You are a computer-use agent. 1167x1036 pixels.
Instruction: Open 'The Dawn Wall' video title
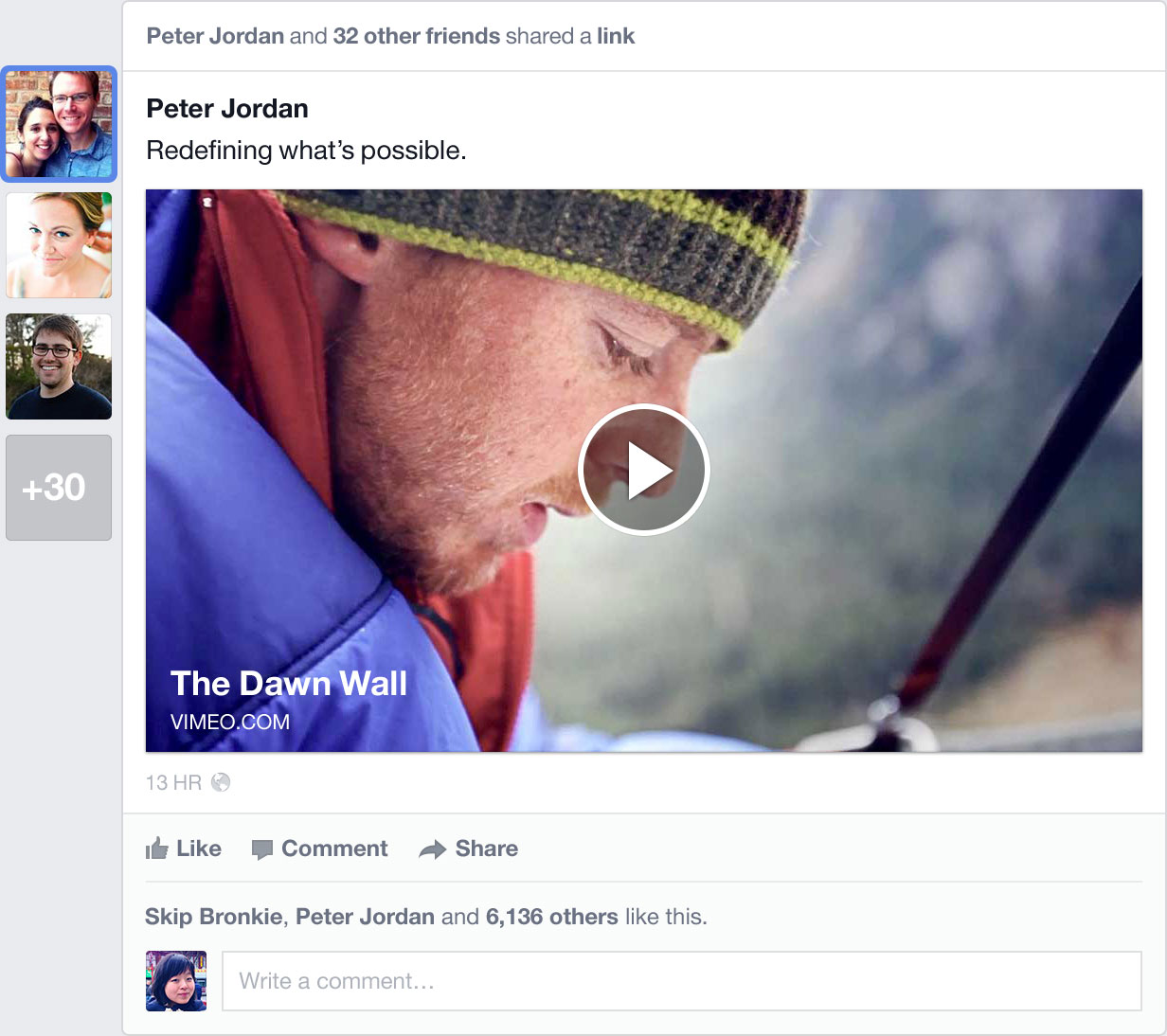pos(289,683)
